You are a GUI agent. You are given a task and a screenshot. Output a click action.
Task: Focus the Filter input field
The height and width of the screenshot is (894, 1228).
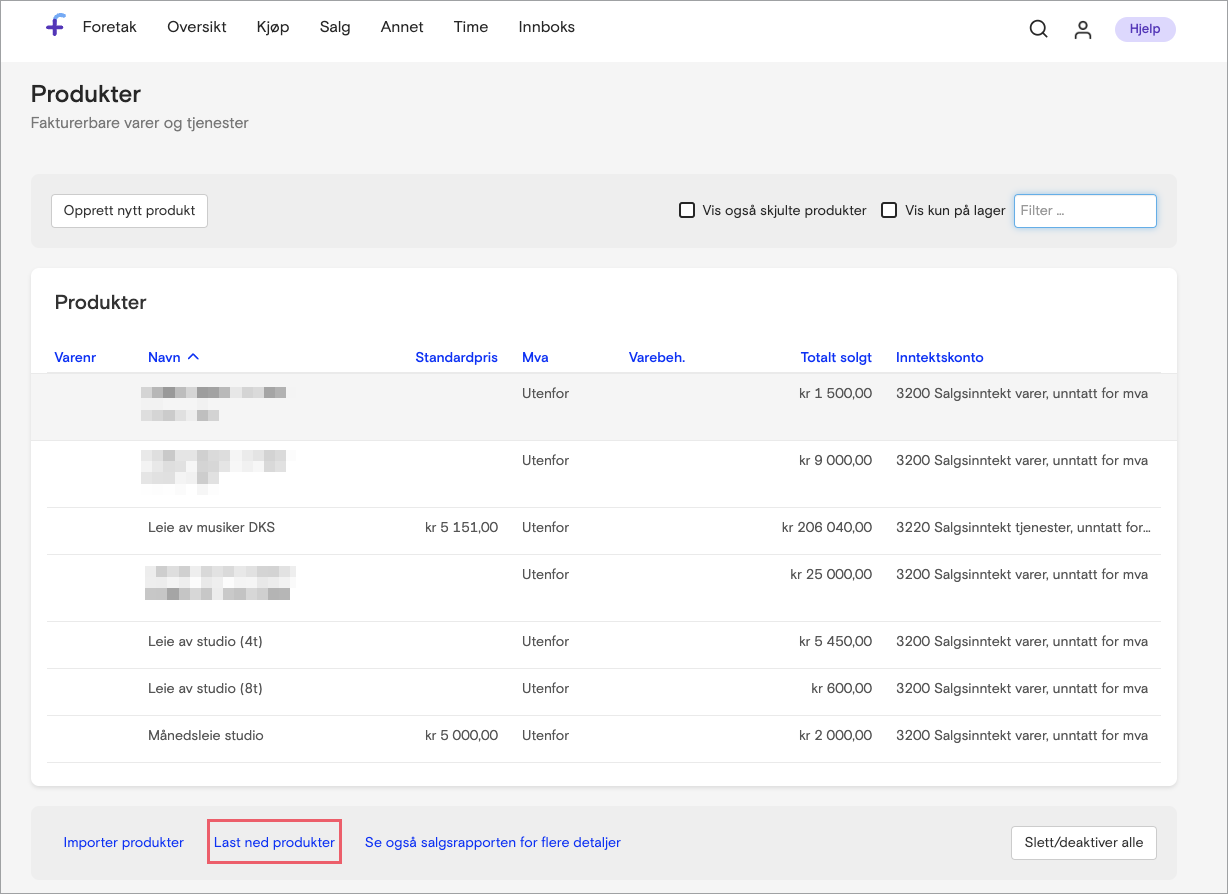pyautogui.click(x=1085, y=211)
